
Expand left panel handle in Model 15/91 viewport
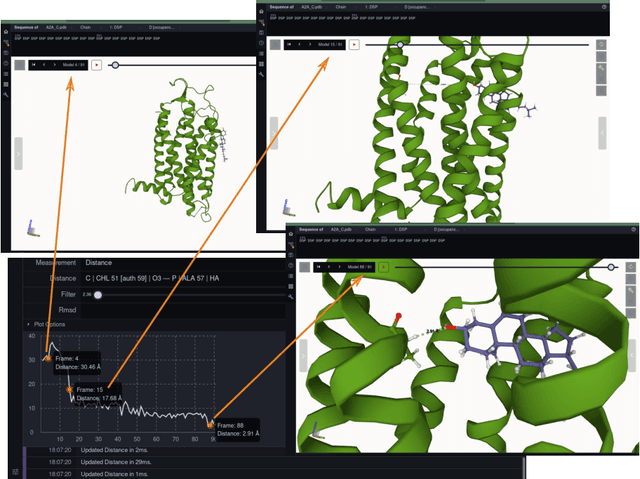274,133
